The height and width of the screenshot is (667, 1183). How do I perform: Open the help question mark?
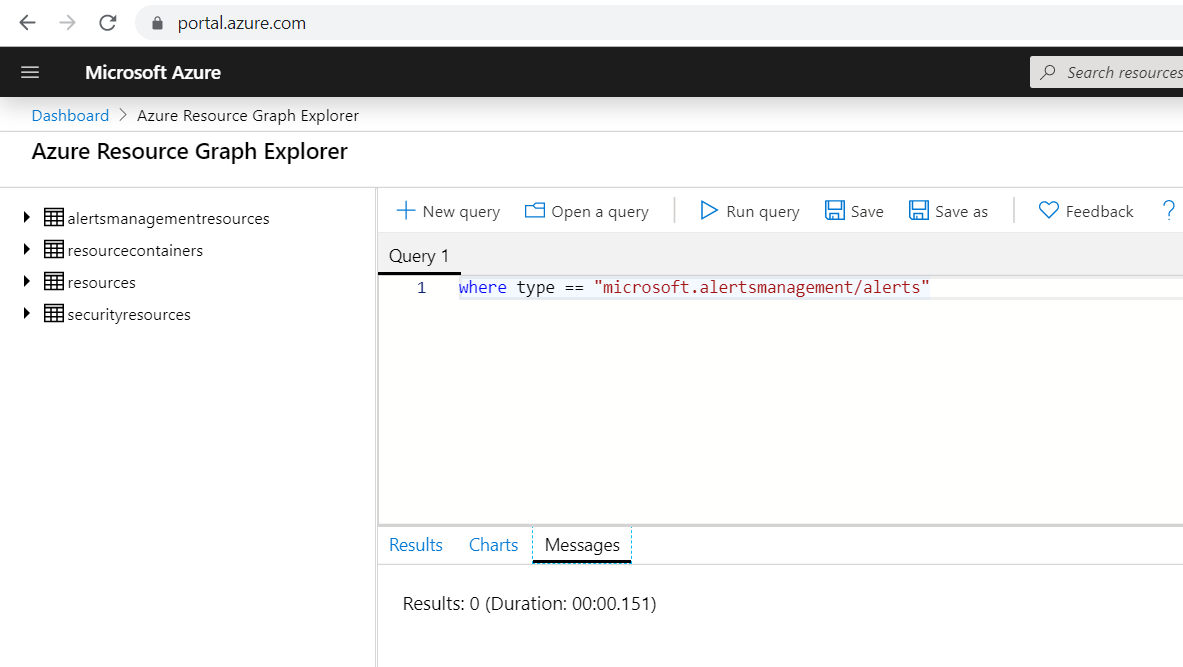point(1168,211)
